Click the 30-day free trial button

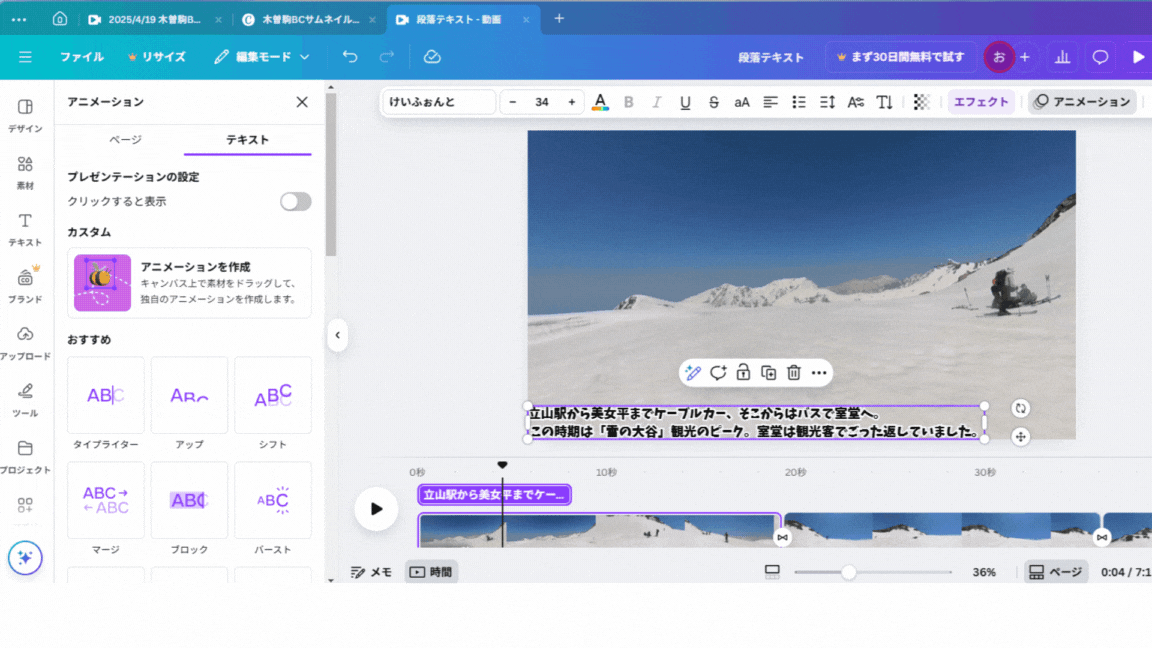click(x=901, y=57)
